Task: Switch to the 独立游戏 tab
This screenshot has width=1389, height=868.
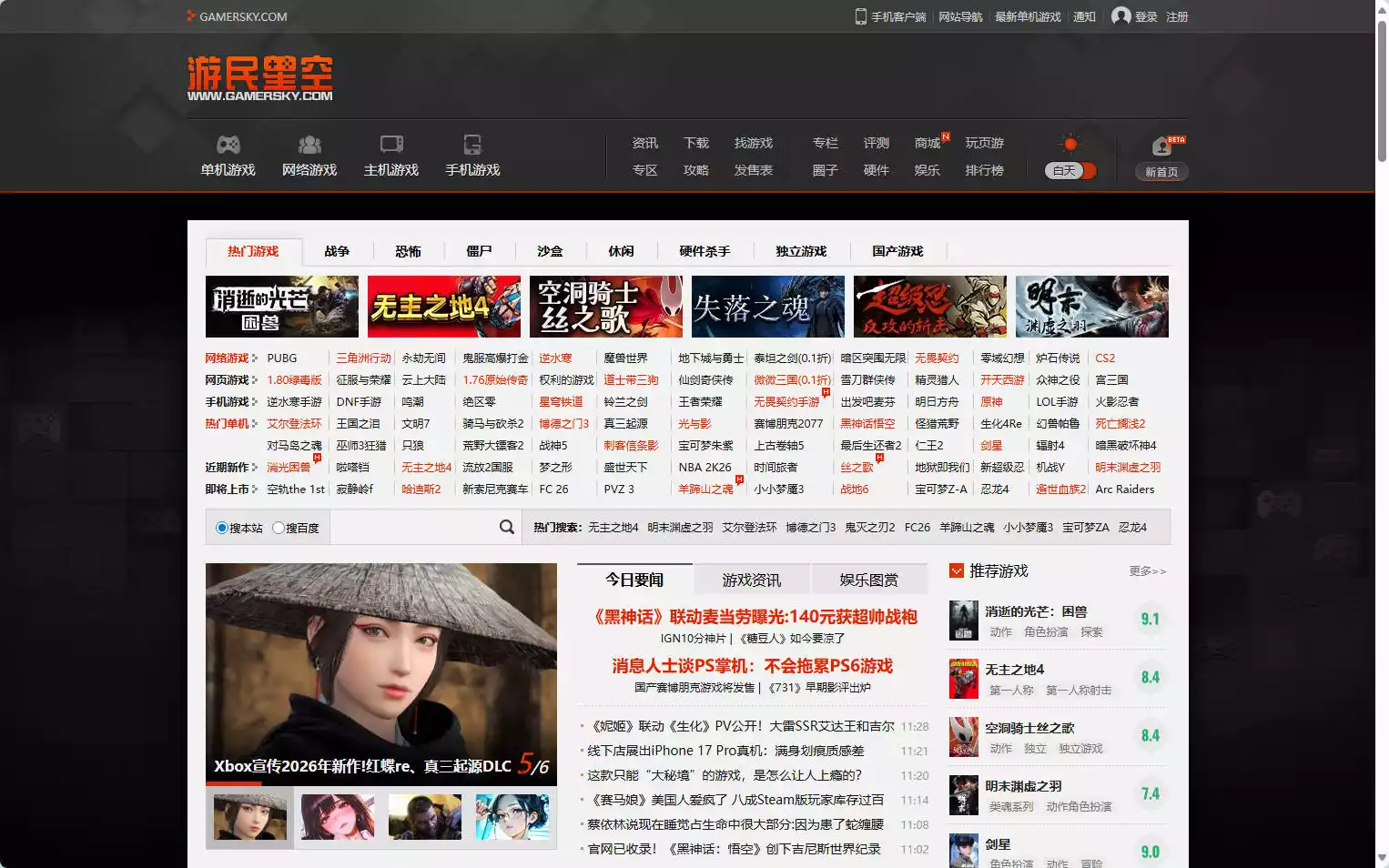Action: [x=801, y=251]
